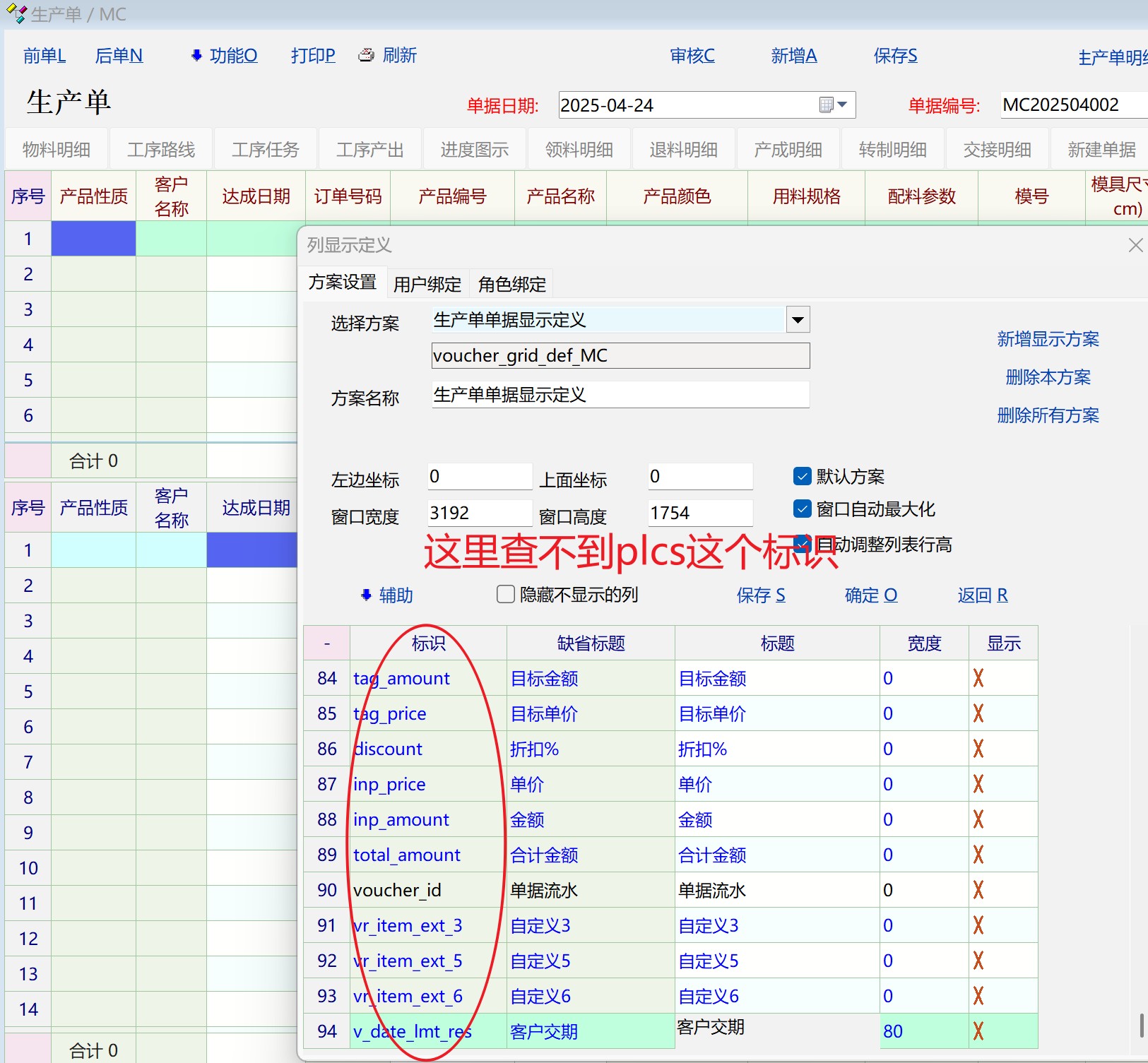Click the 窗口宽度 input field

(479, 513)
